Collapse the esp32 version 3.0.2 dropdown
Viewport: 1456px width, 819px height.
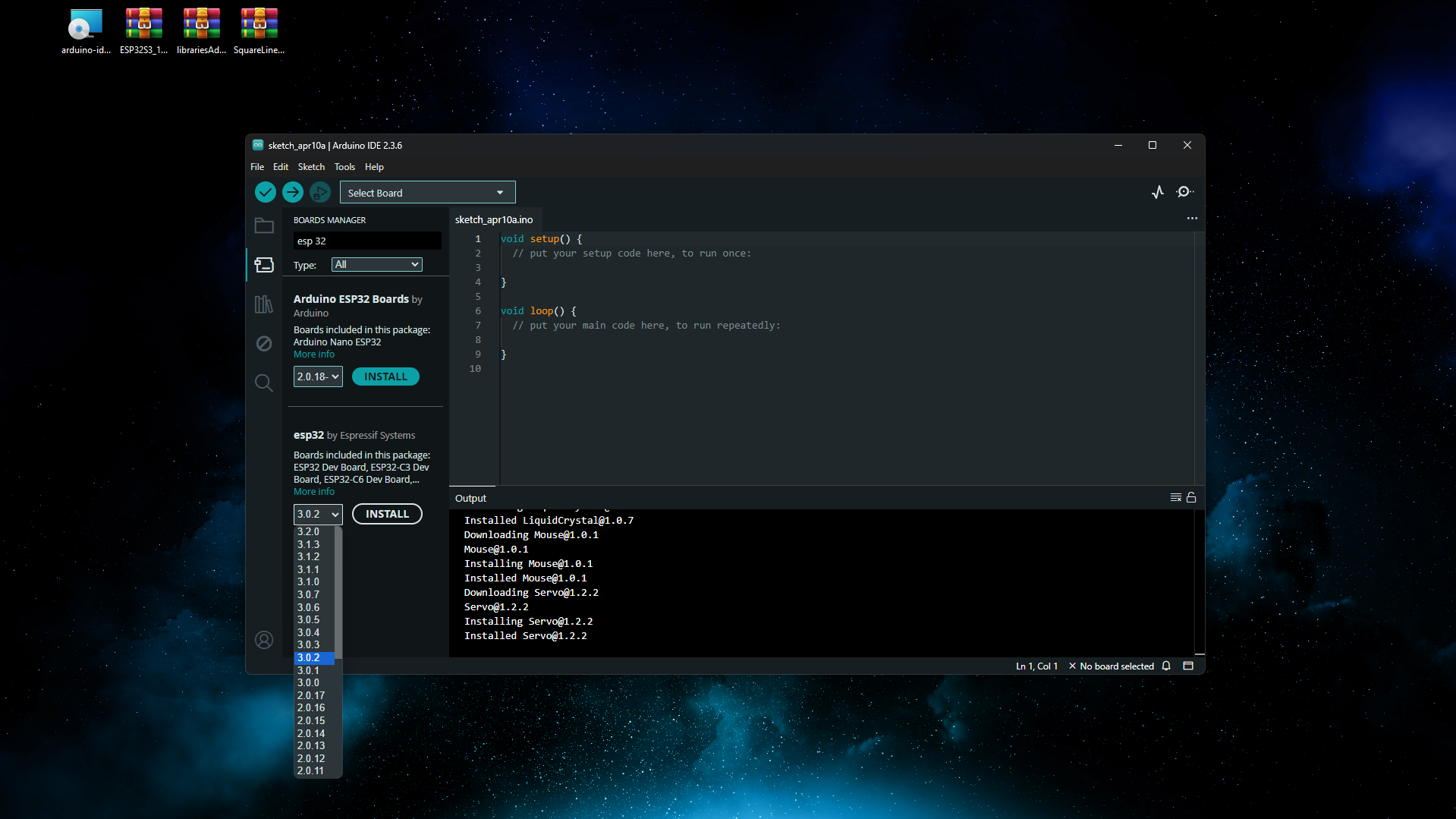[x=318, y=514]
